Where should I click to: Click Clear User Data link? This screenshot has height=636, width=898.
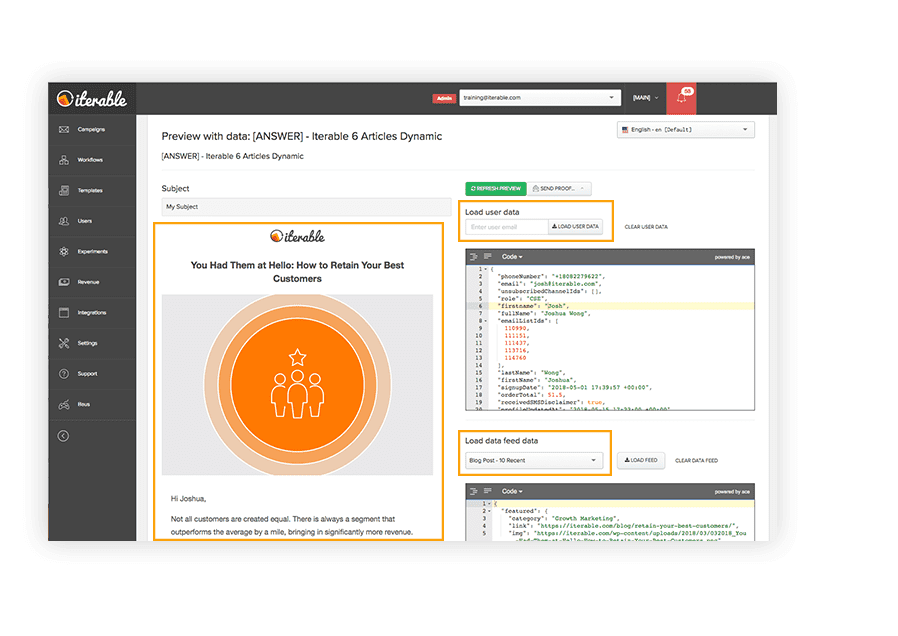click(646, 227)
